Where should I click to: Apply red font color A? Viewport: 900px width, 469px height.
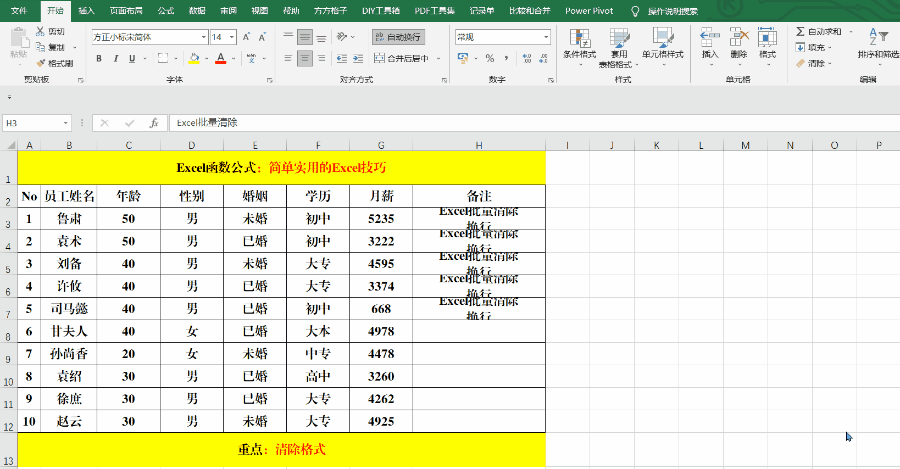point(220,58)
